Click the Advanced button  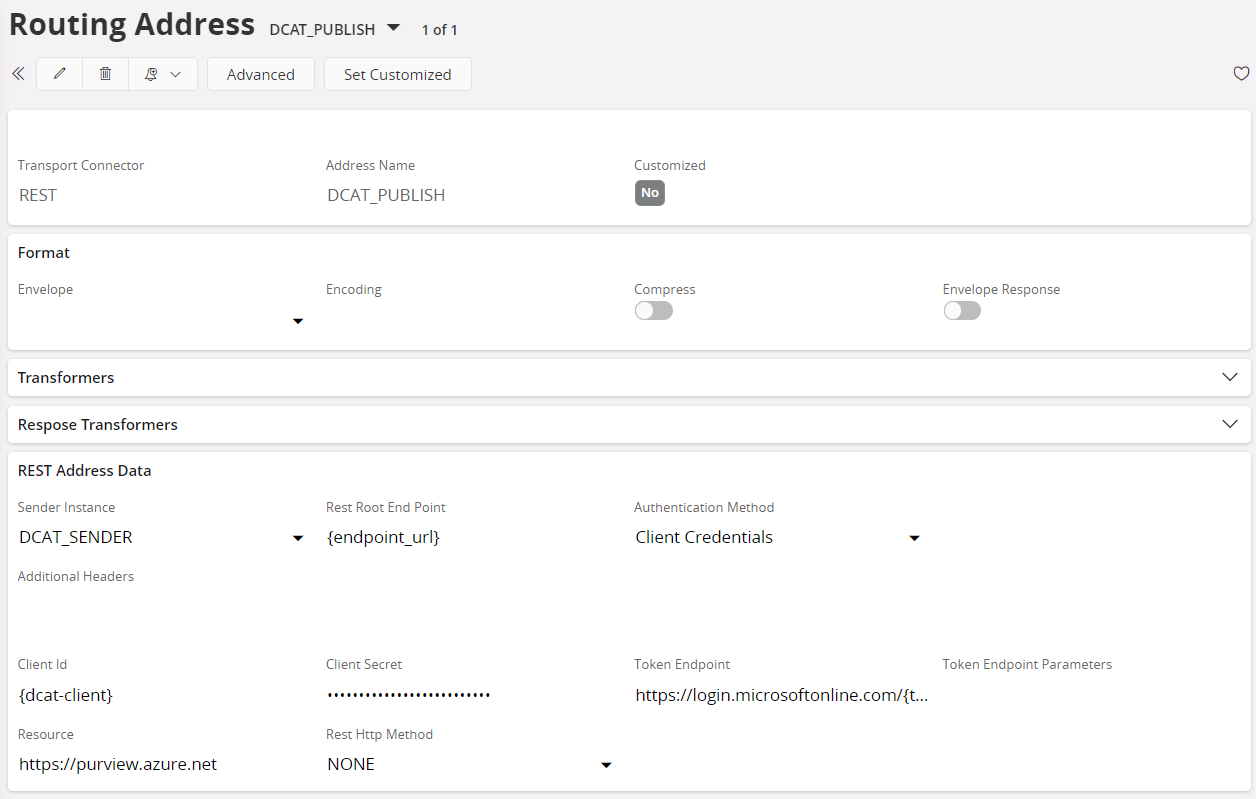pos(261,74)
